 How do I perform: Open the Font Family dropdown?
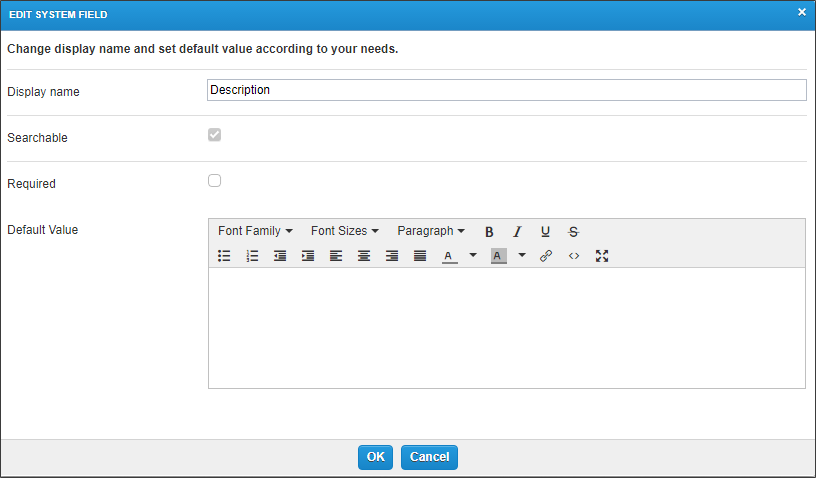[255, 231]
